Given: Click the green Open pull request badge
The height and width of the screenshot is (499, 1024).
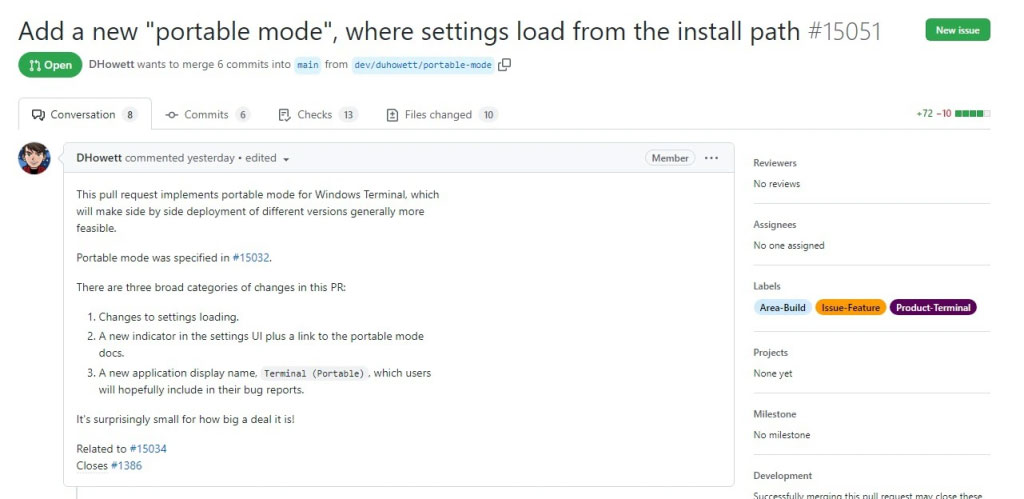Looking at the screenshot, I should click(50, 65).
